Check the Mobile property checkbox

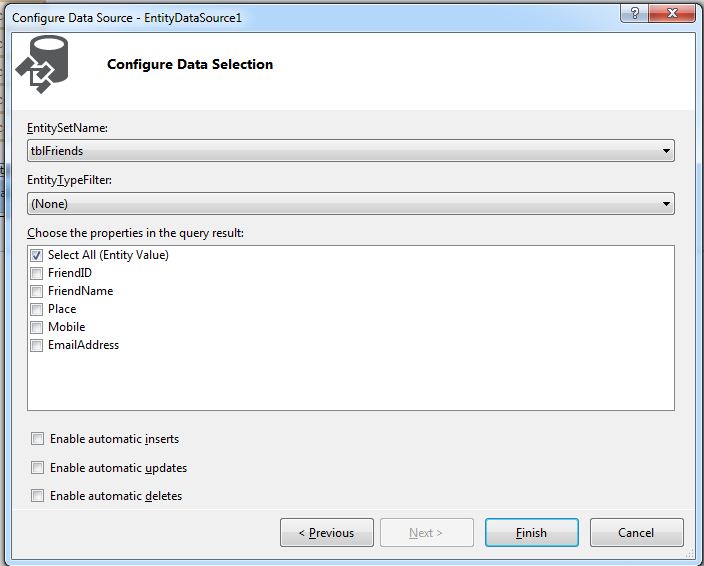36,327
